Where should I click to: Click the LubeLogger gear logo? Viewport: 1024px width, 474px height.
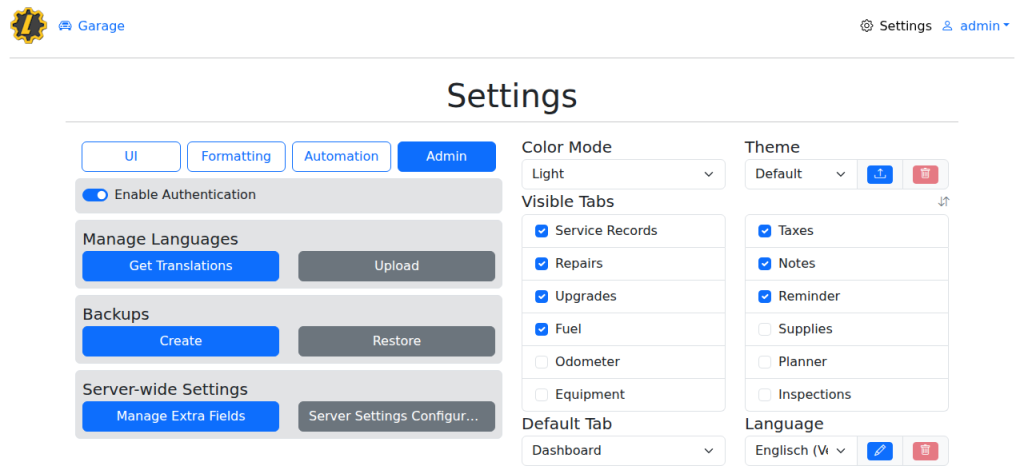click(28, 25)
